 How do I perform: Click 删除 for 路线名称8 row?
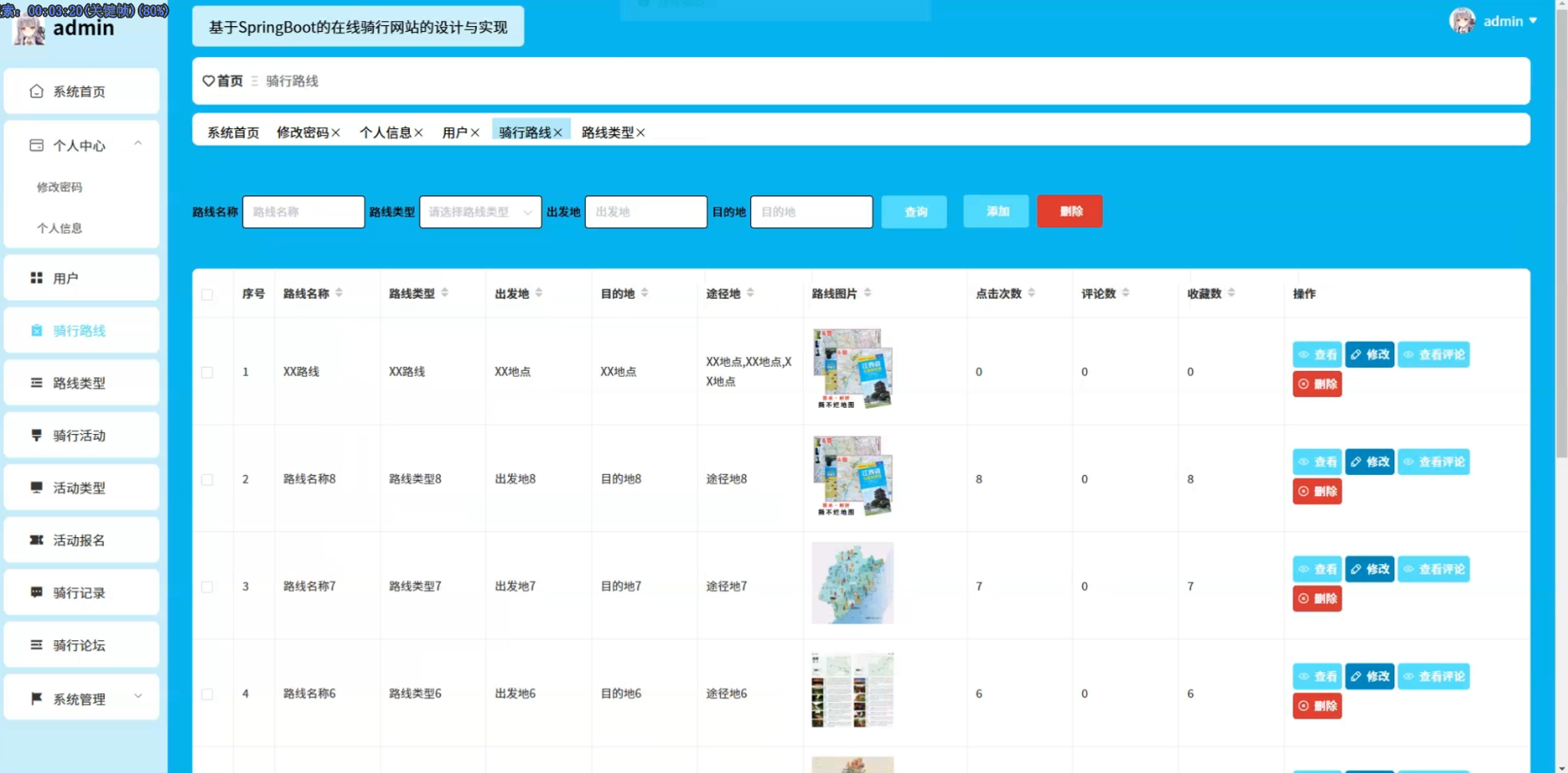1317,491
